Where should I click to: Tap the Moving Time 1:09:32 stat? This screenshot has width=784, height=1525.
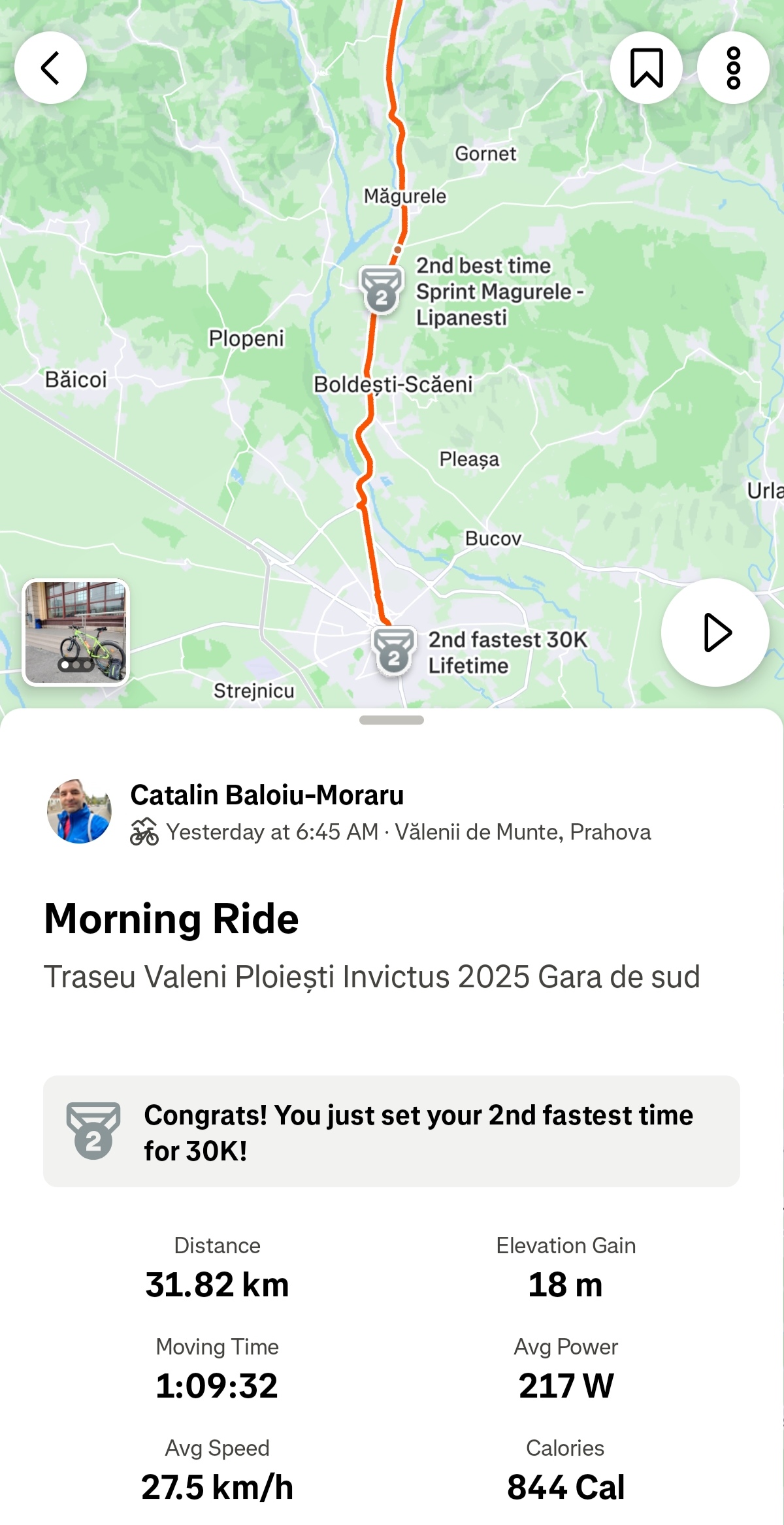point(217,1370)
